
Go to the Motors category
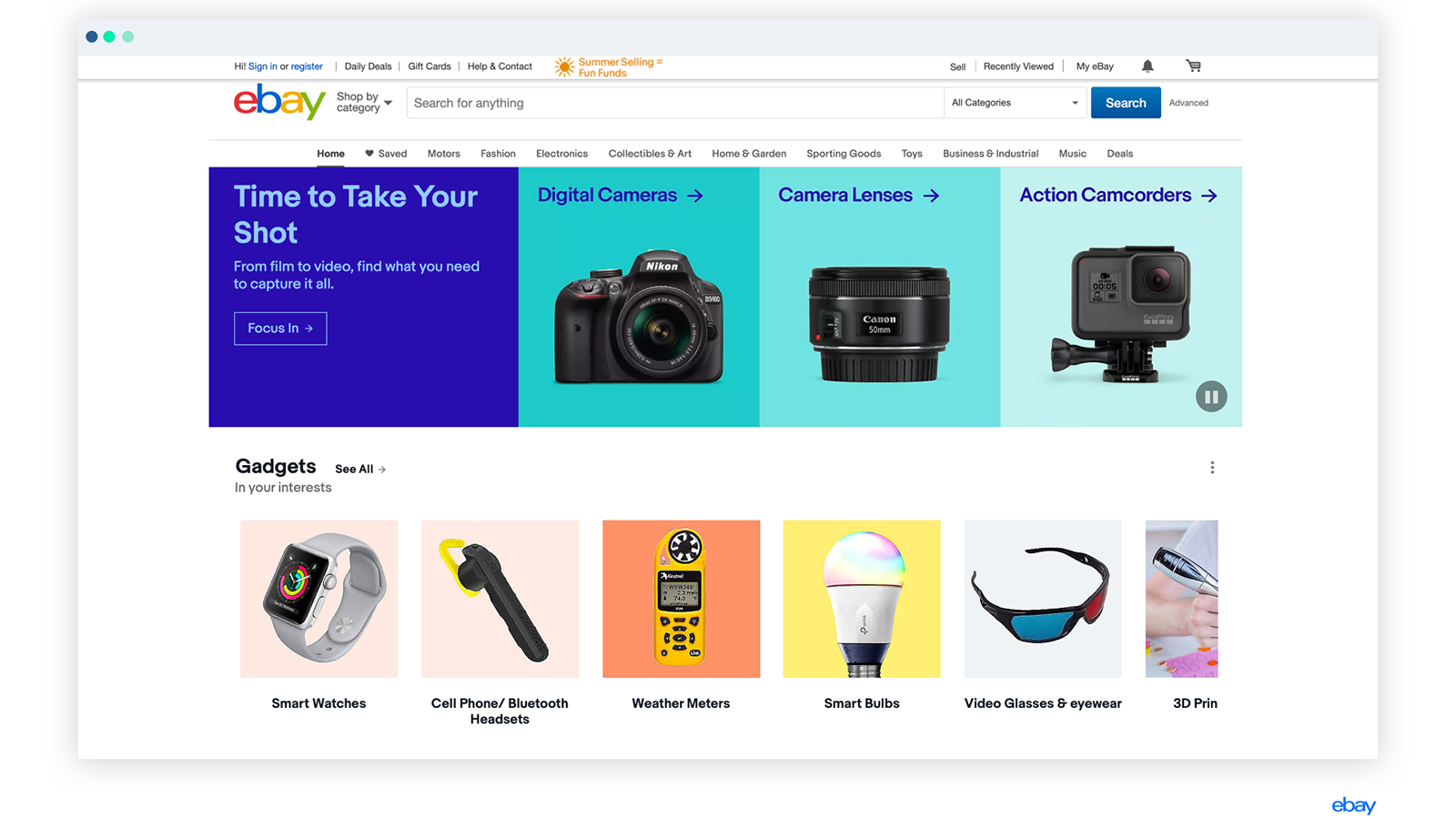click(x=444, y=154)
